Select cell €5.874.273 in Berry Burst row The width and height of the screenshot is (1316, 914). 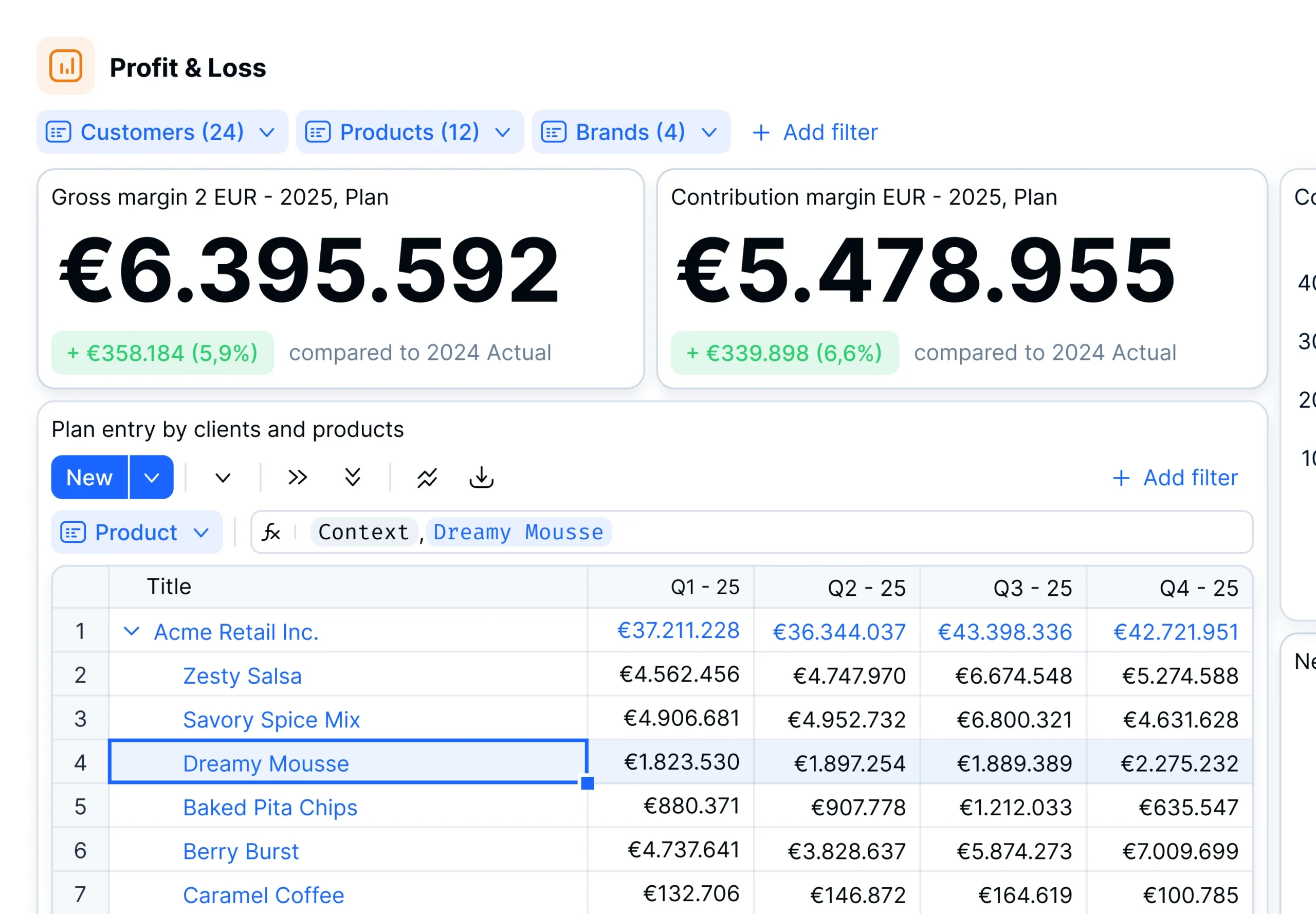point(1003,849)
